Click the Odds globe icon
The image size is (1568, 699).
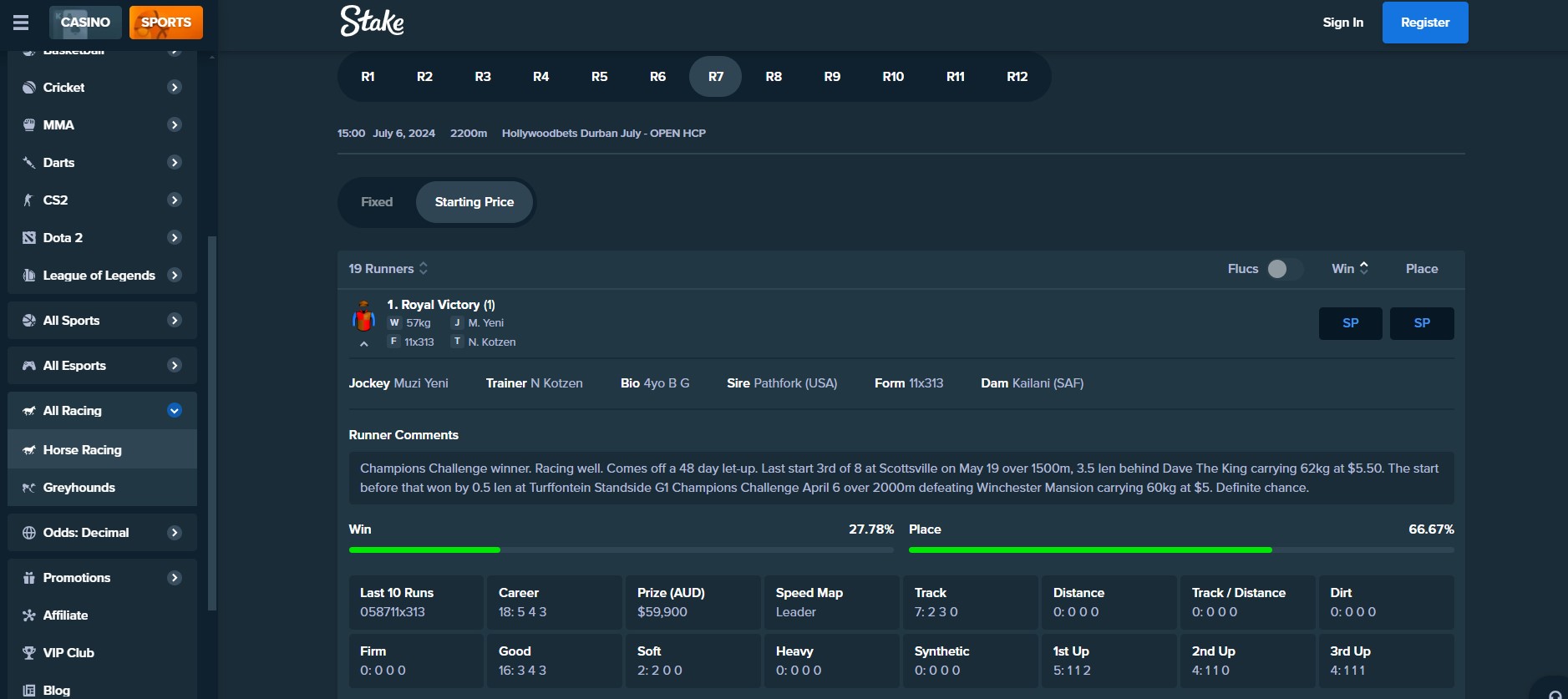(x=28, y=532)
